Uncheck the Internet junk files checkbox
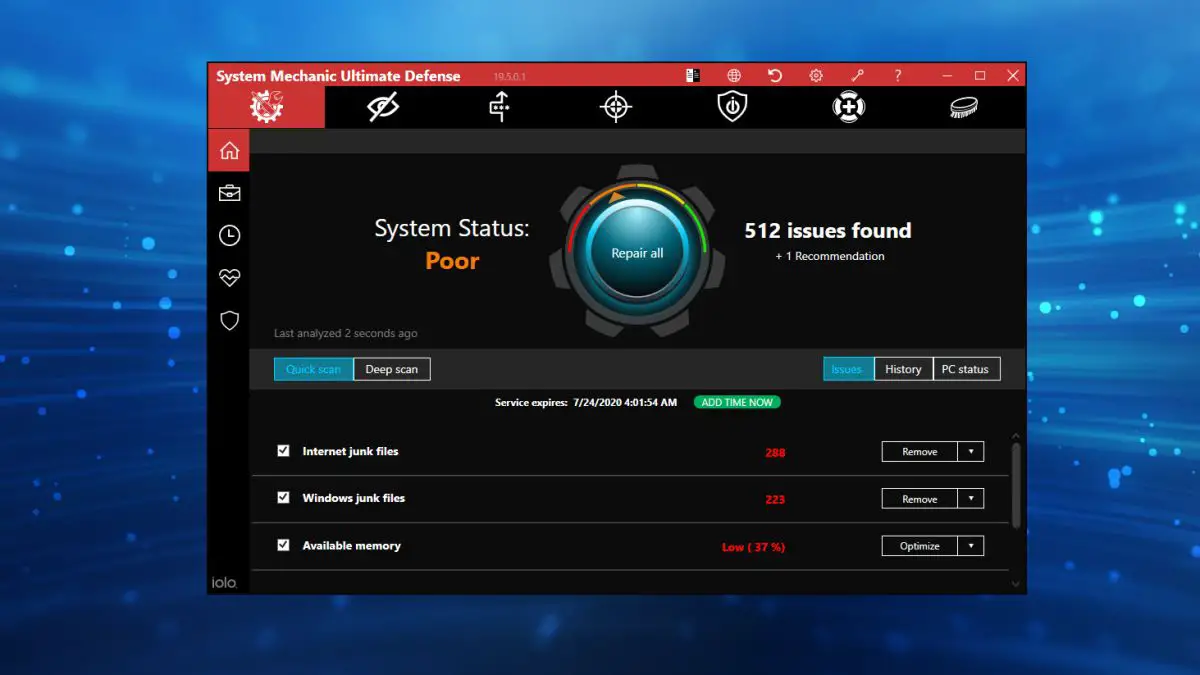1200x675 pixels. (x=283, y=451)
